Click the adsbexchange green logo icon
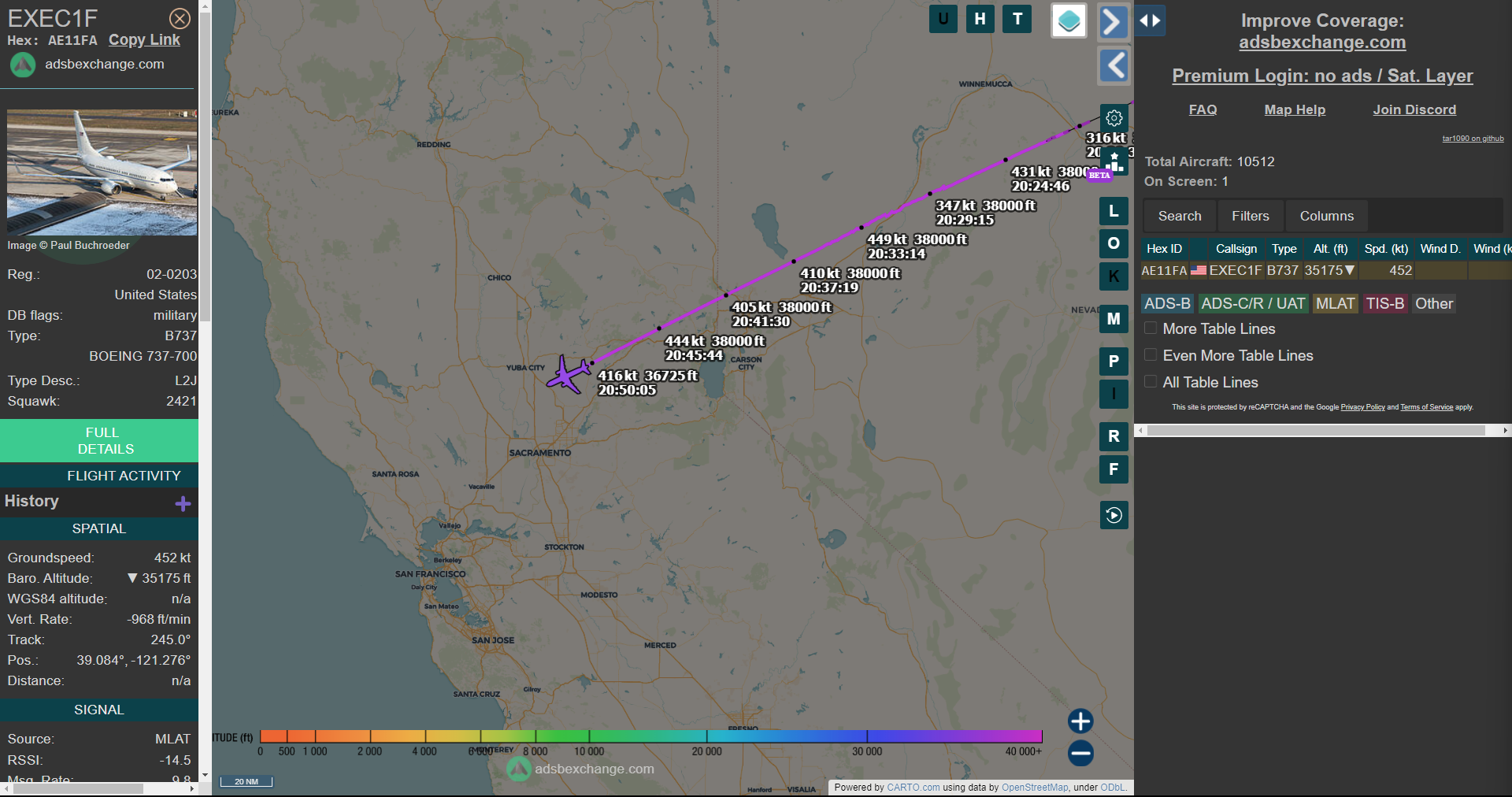 pyautogui.click(x=23, y=65)
